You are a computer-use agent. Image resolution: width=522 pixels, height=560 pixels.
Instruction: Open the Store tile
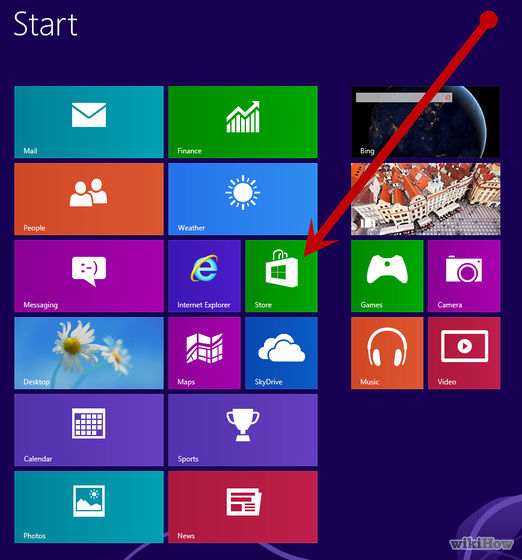click(x=281, y=276)
